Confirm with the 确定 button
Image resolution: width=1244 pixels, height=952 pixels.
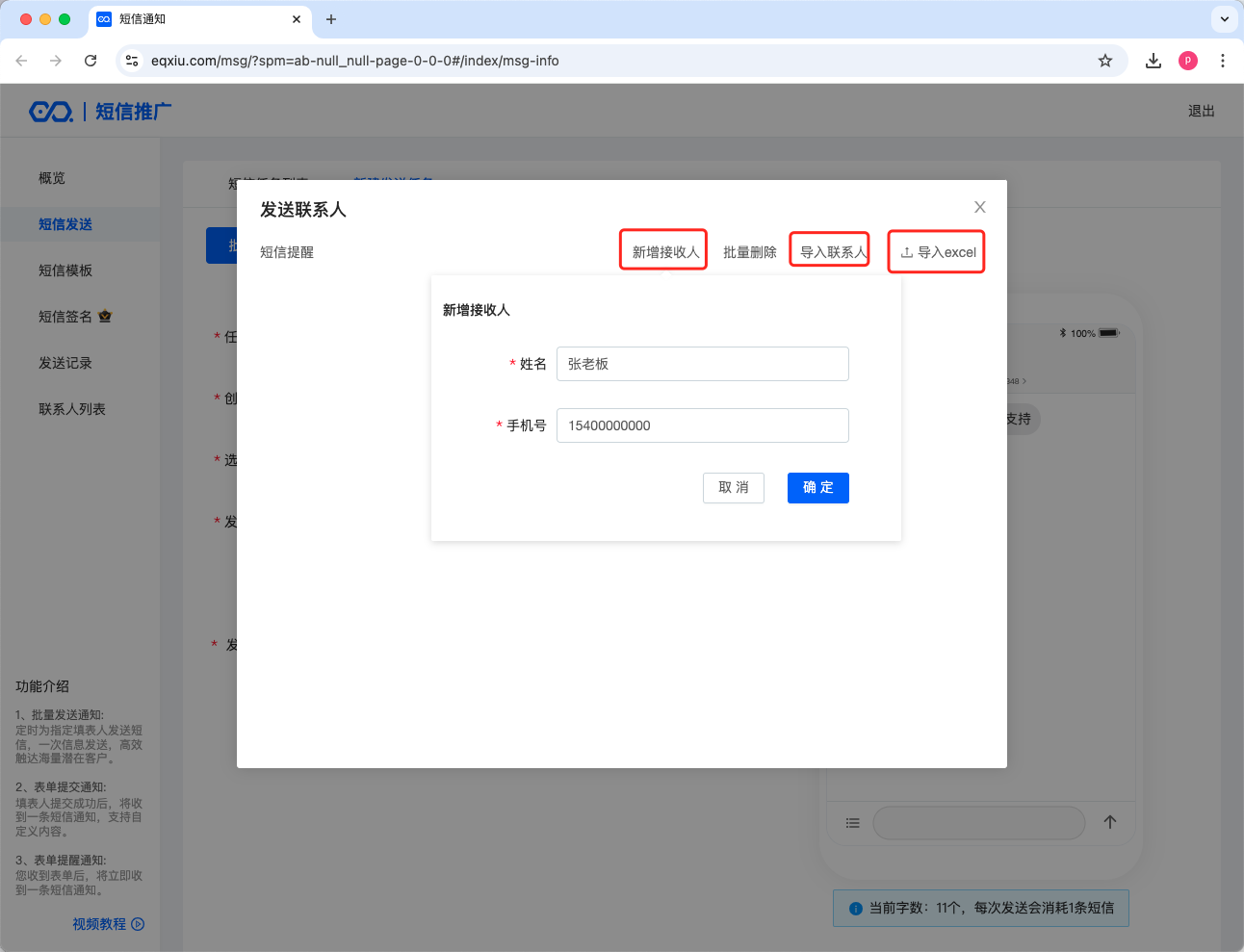[817, 488]
